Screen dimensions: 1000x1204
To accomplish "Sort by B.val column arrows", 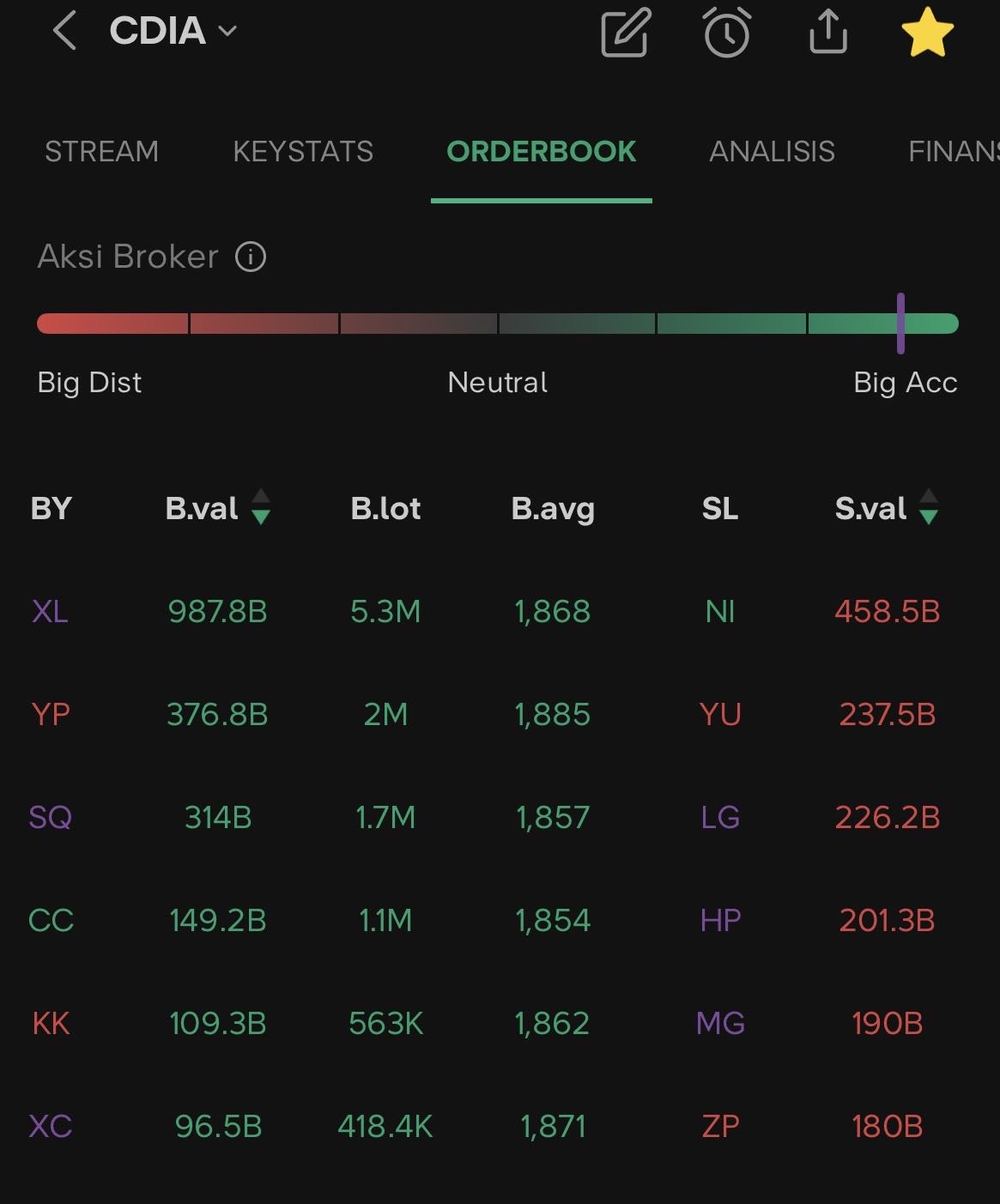I will click(x=261, y=507).
